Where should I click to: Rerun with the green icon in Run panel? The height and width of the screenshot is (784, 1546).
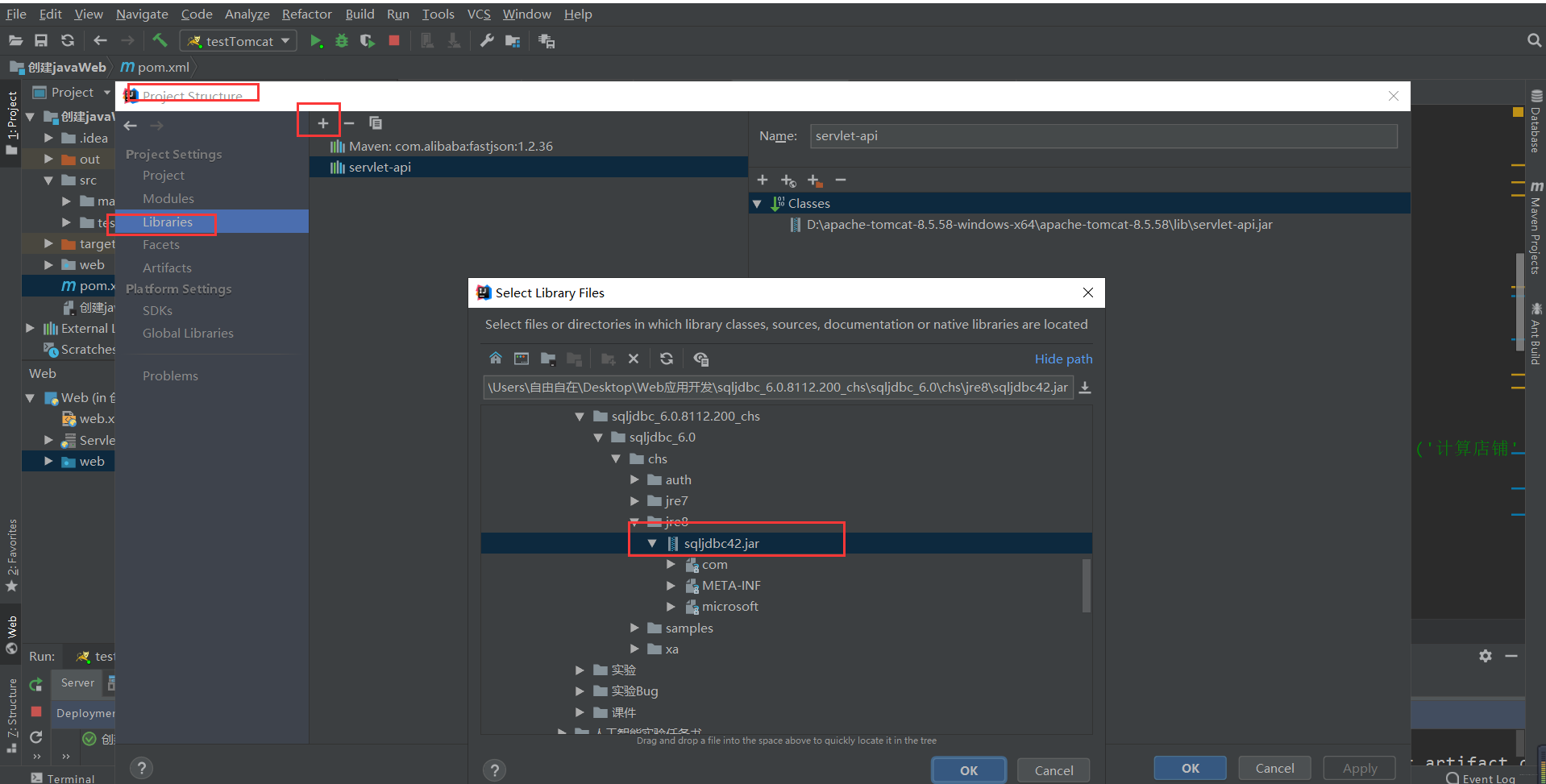(x=36, y=685)
